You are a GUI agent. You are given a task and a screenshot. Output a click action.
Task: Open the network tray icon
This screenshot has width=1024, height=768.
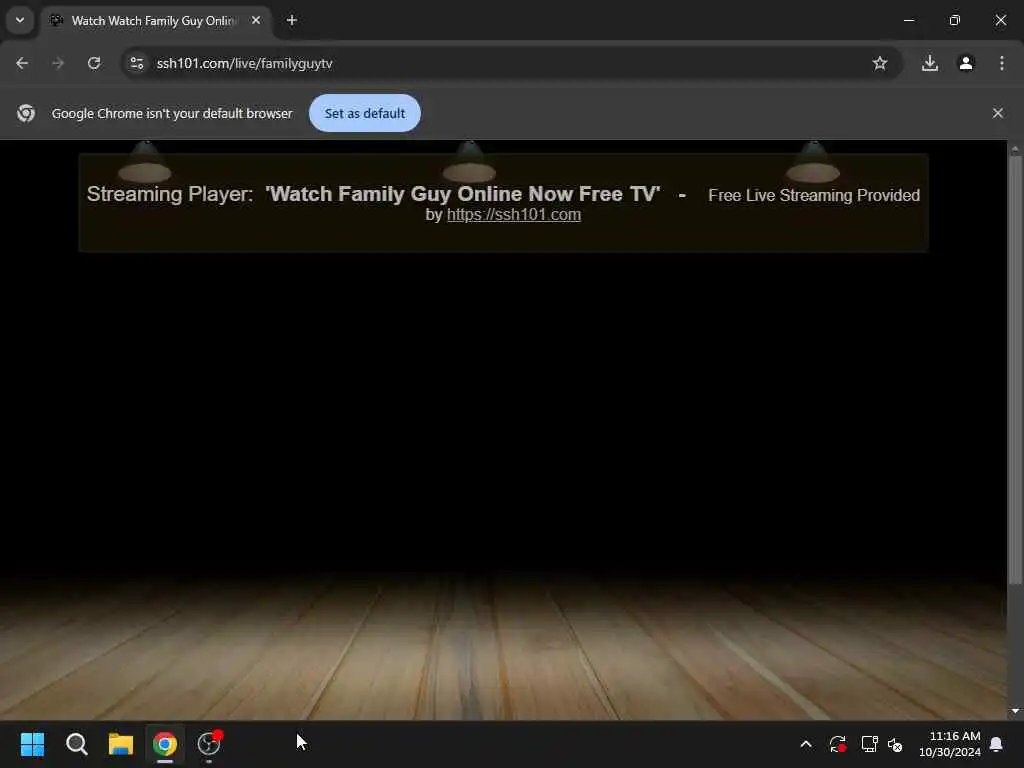tap(869, 744)
